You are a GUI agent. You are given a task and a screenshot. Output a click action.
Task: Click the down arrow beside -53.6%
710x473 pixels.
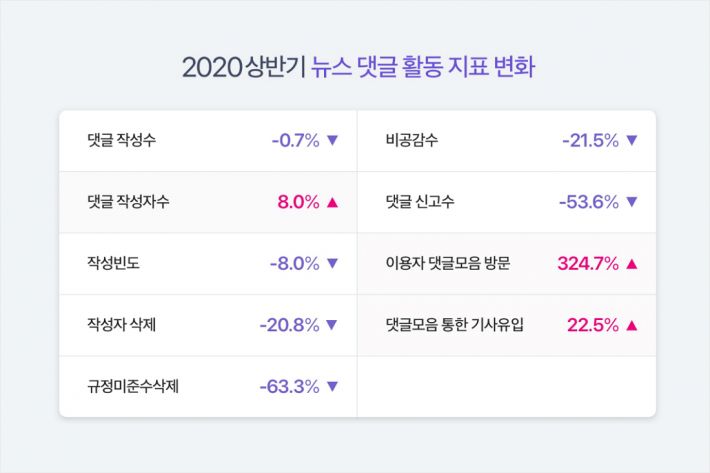click(x=631, y=202)
